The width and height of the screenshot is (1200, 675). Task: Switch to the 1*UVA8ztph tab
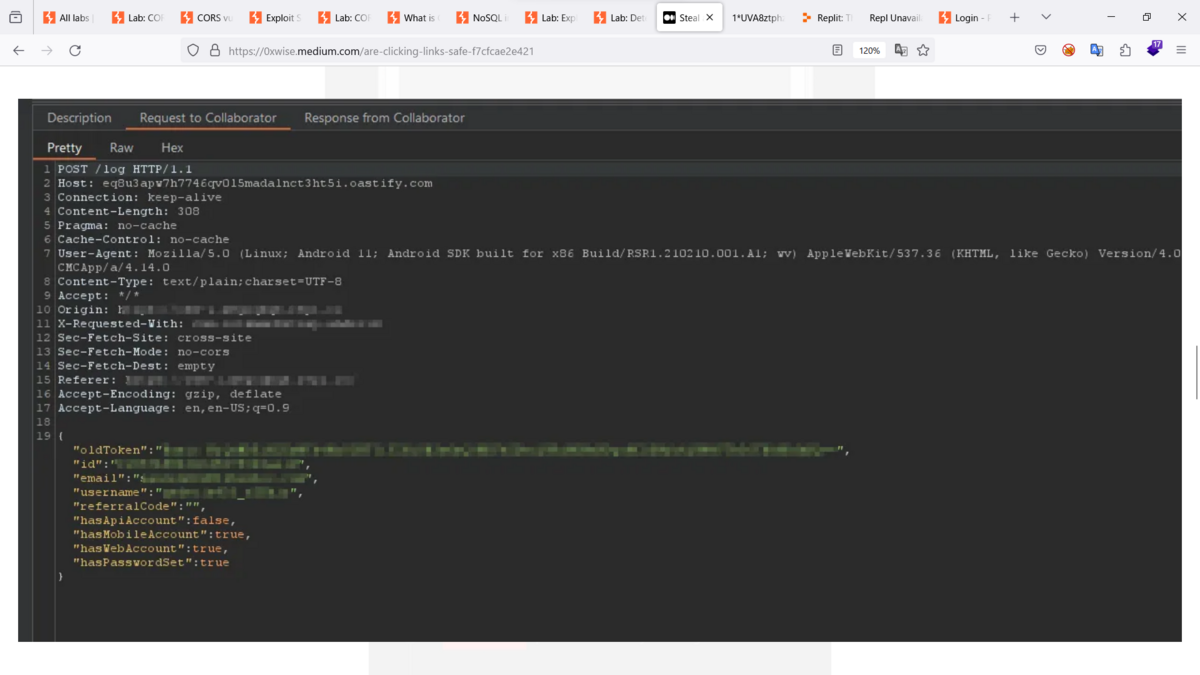coord(757,18)
